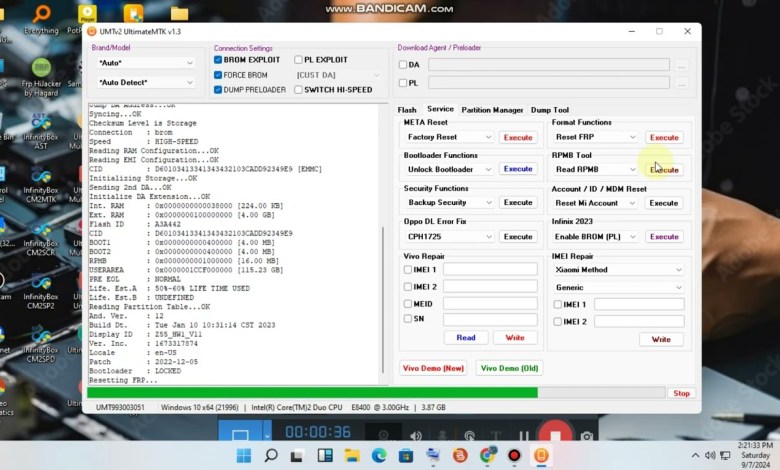
Task: Expand Backup Security dropdown
Action: pyautogui.click(x=449, y=202)
